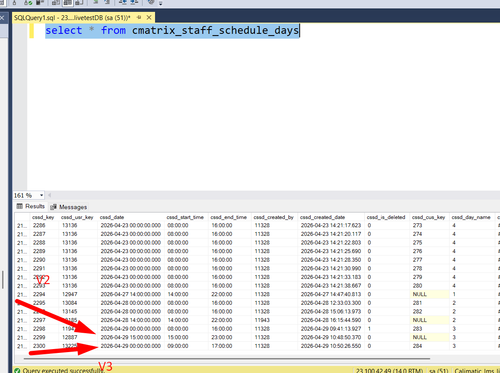The height and width of the screenshot is (373, 500).
Task: Click server 23.100.42.49 (14.0 RTM) in status bar
Action: (x=389, y=371)
